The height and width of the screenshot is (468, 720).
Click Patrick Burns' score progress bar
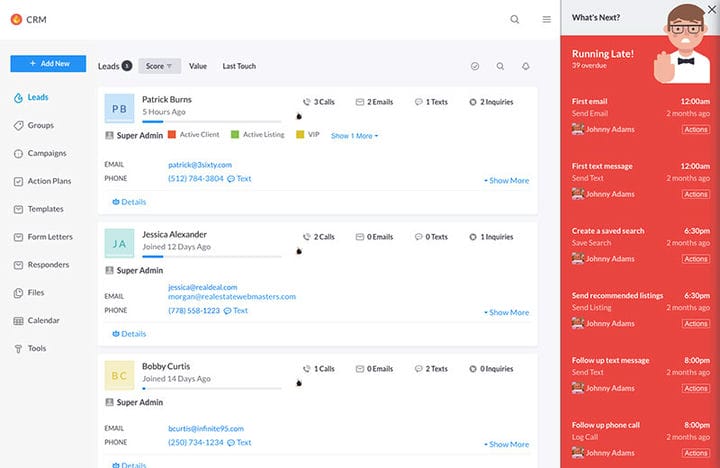point(212,122)
